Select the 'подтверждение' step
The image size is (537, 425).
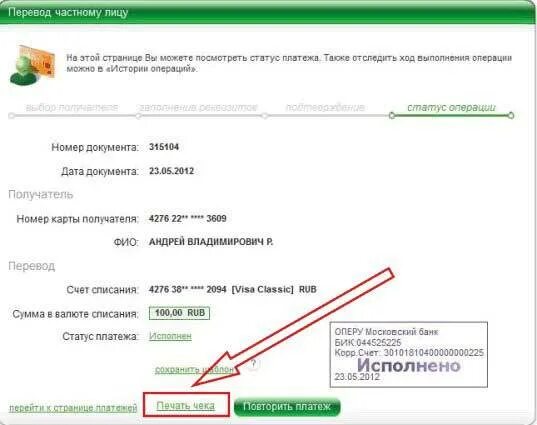(325, 108)
